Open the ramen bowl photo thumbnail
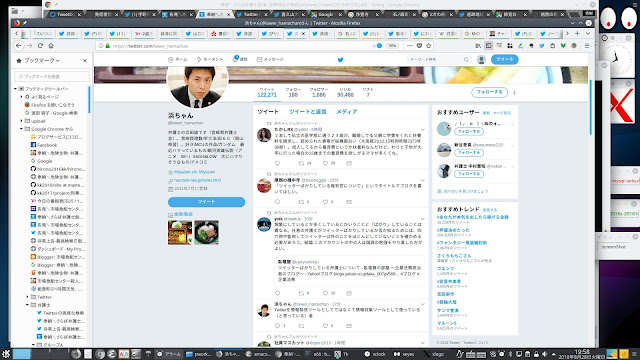The height and width of the screenshot is (360, 640). [206, 232]
